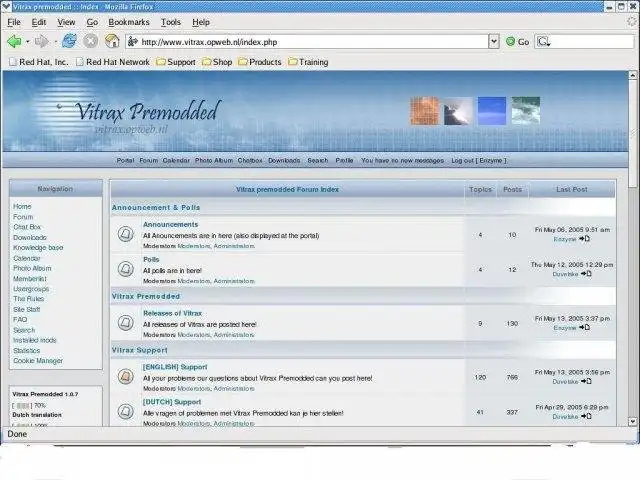Open Chatbox in the top site menu
640x480 pixels.
coord(250,160)
